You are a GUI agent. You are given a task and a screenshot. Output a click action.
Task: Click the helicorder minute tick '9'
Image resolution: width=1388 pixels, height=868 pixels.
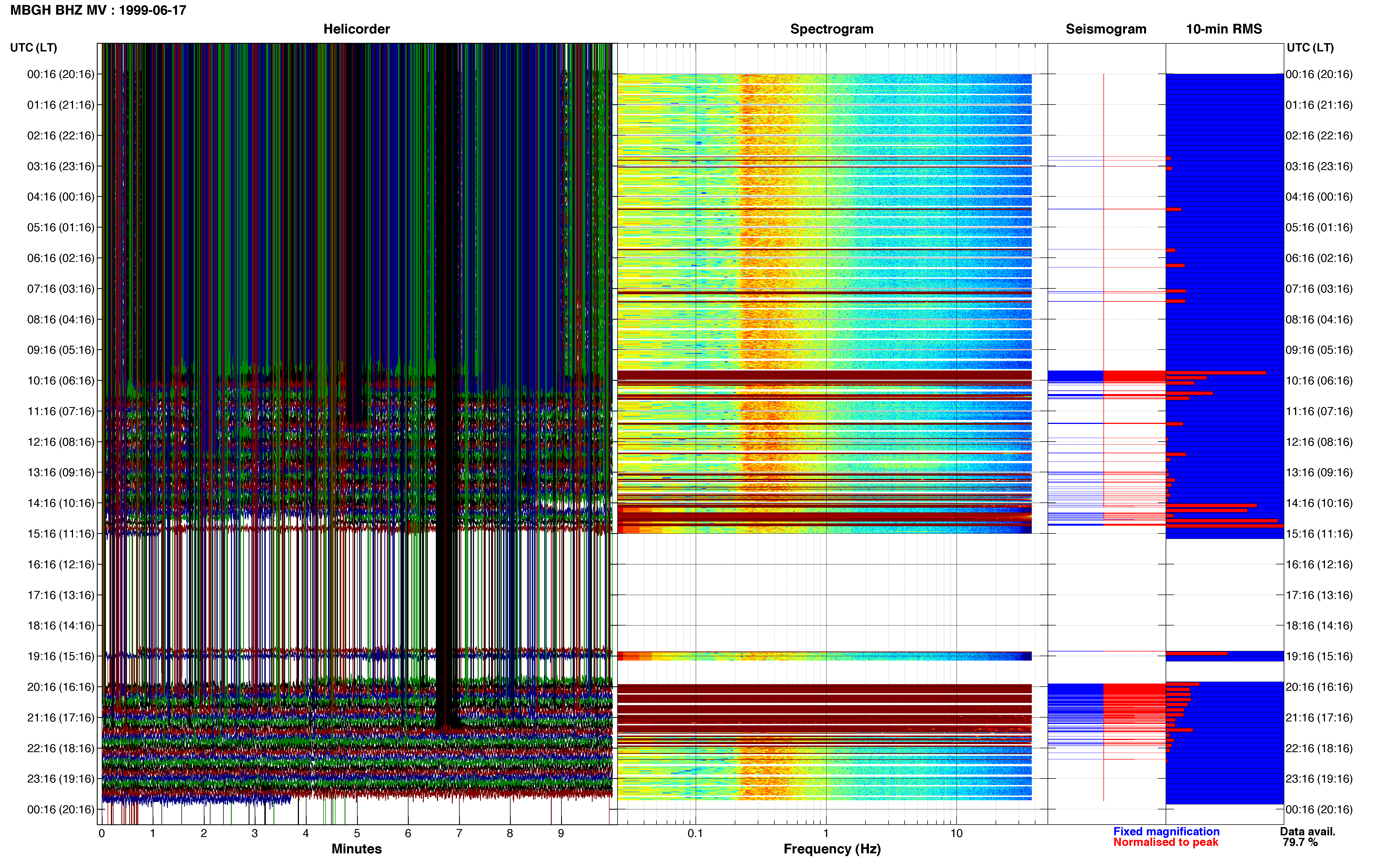(x=561, y=833)
